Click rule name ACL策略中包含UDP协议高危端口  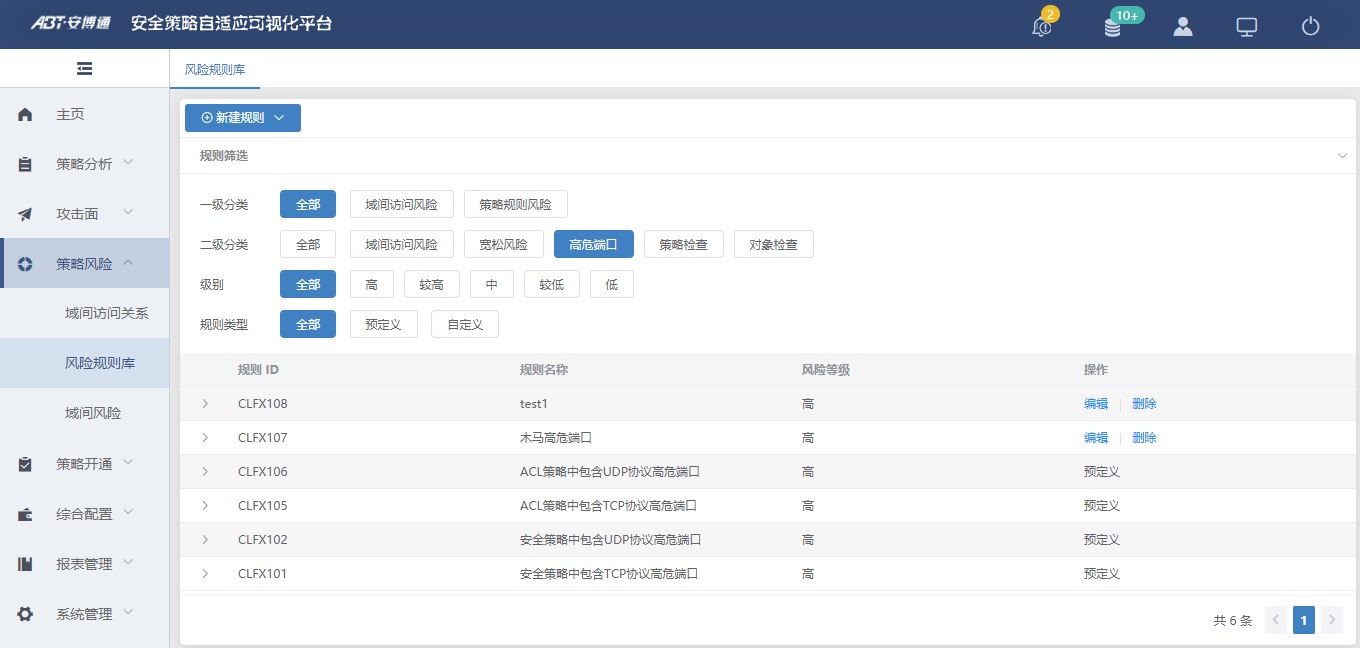pos(609,472)
